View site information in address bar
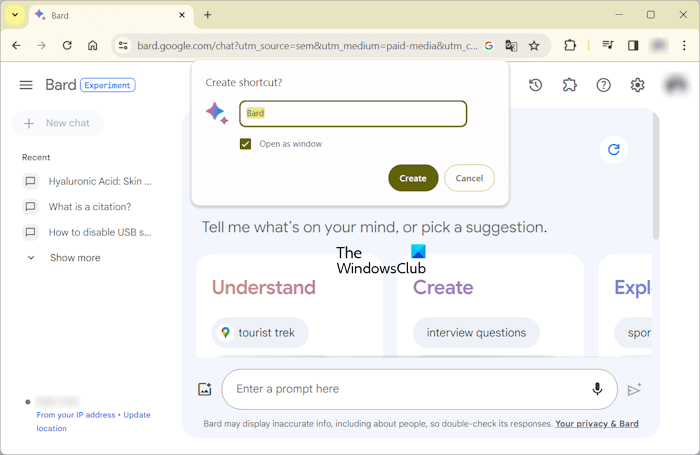The width and height of the screenshot is (700, 455). click(x=123, y=46)
